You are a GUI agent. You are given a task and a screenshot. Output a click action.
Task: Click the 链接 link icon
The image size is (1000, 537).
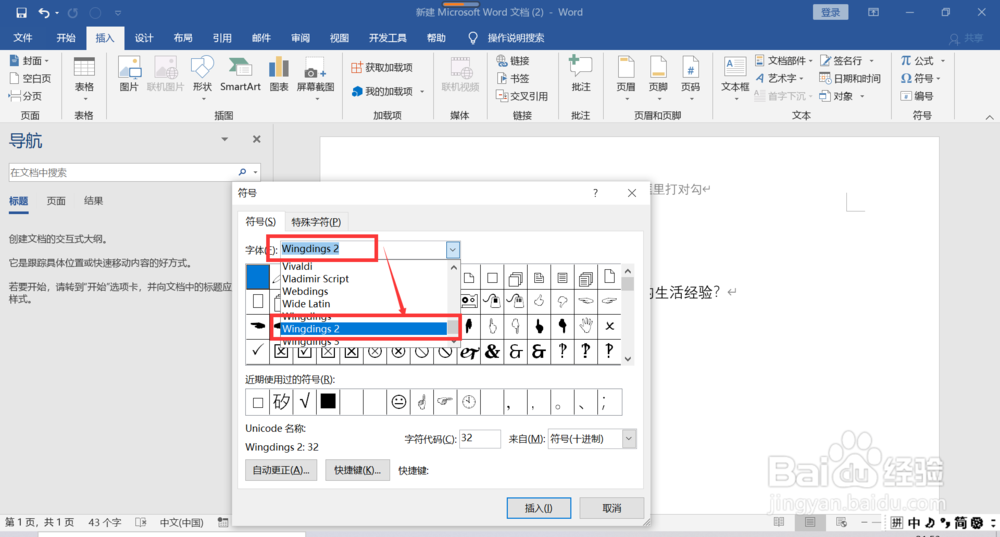pyautogui.click(x=513, y=61)
